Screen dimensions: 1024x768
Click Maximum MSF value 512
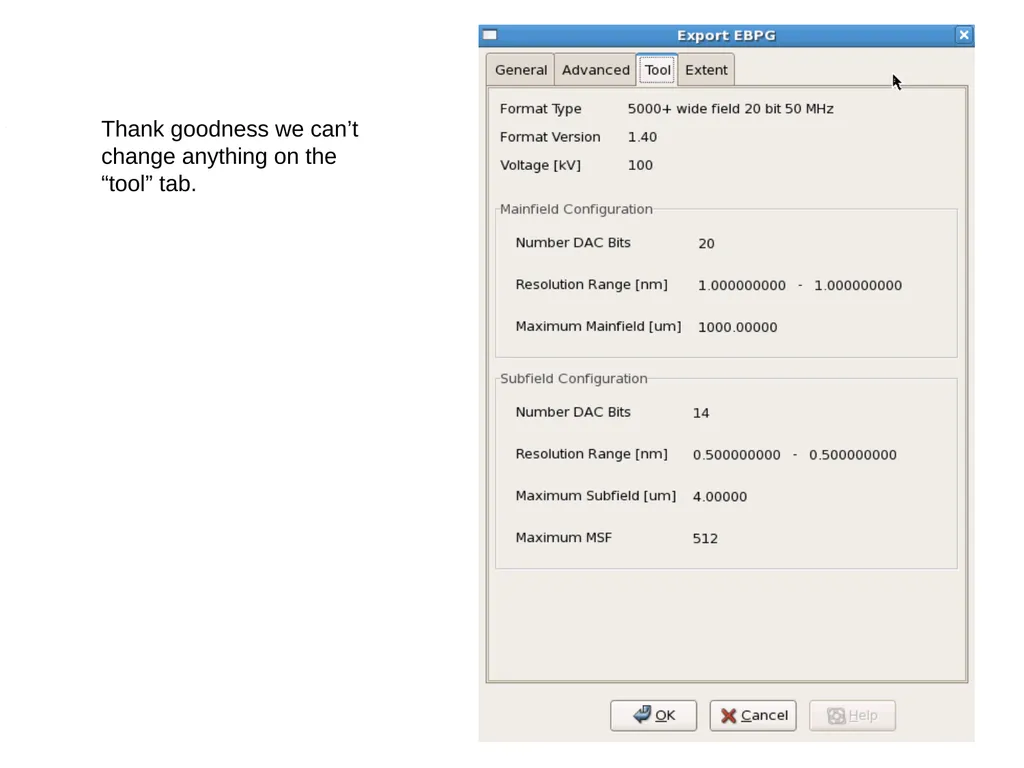pos(705,538)
